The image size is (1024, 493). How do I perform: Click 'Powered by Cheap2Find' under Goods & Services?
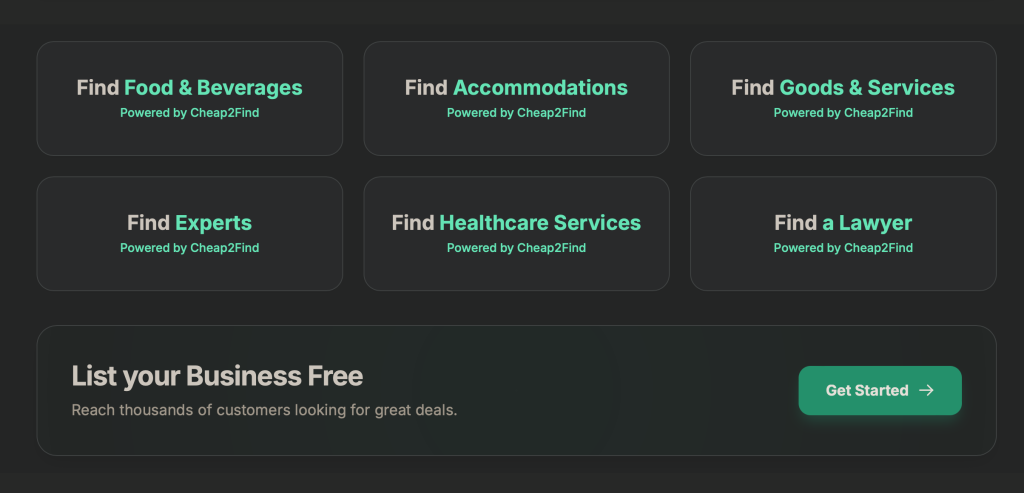[x=843, y=113]
